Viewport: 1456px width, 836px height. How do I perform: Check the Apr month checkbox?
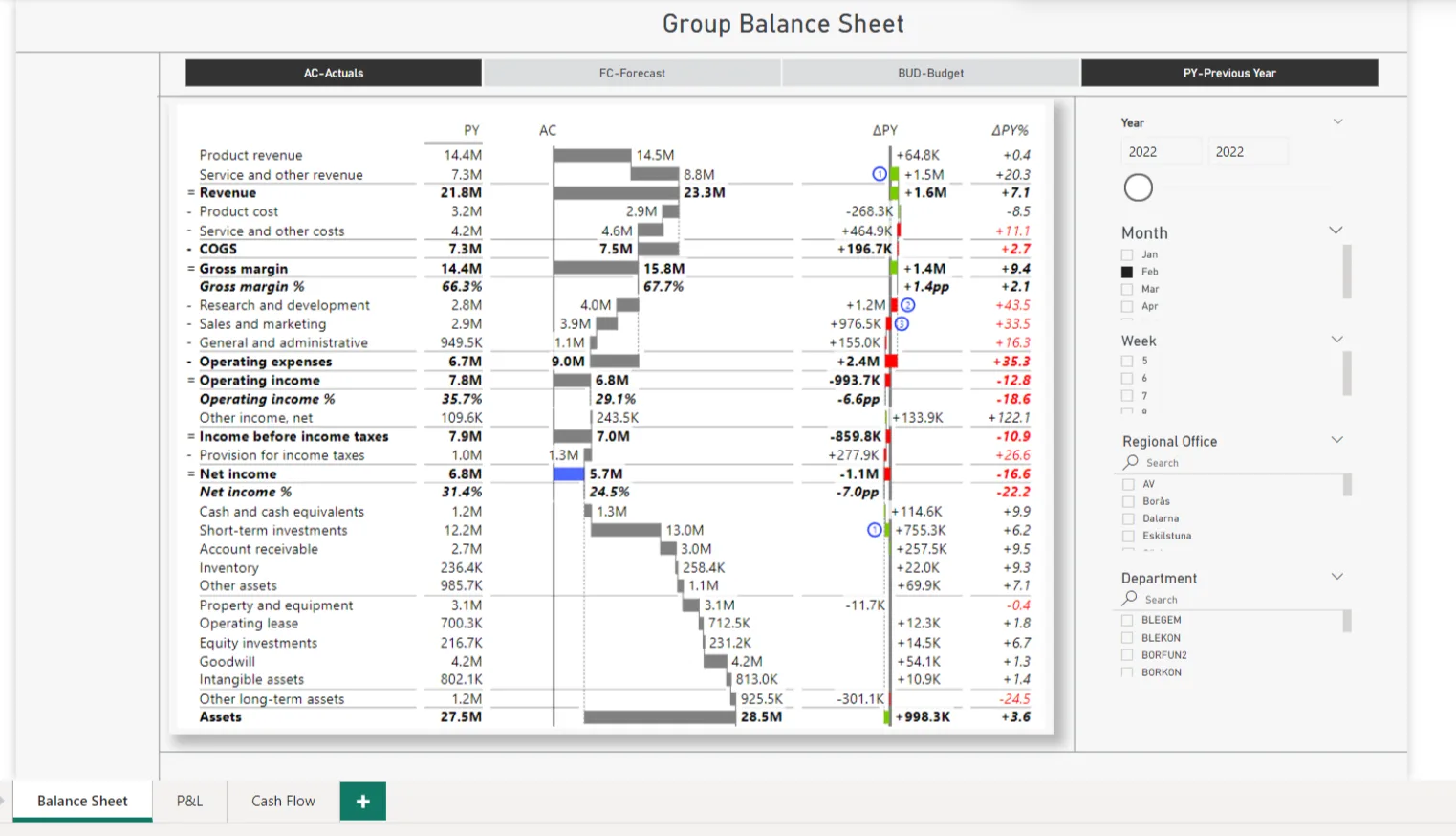tap(1127, 306)
